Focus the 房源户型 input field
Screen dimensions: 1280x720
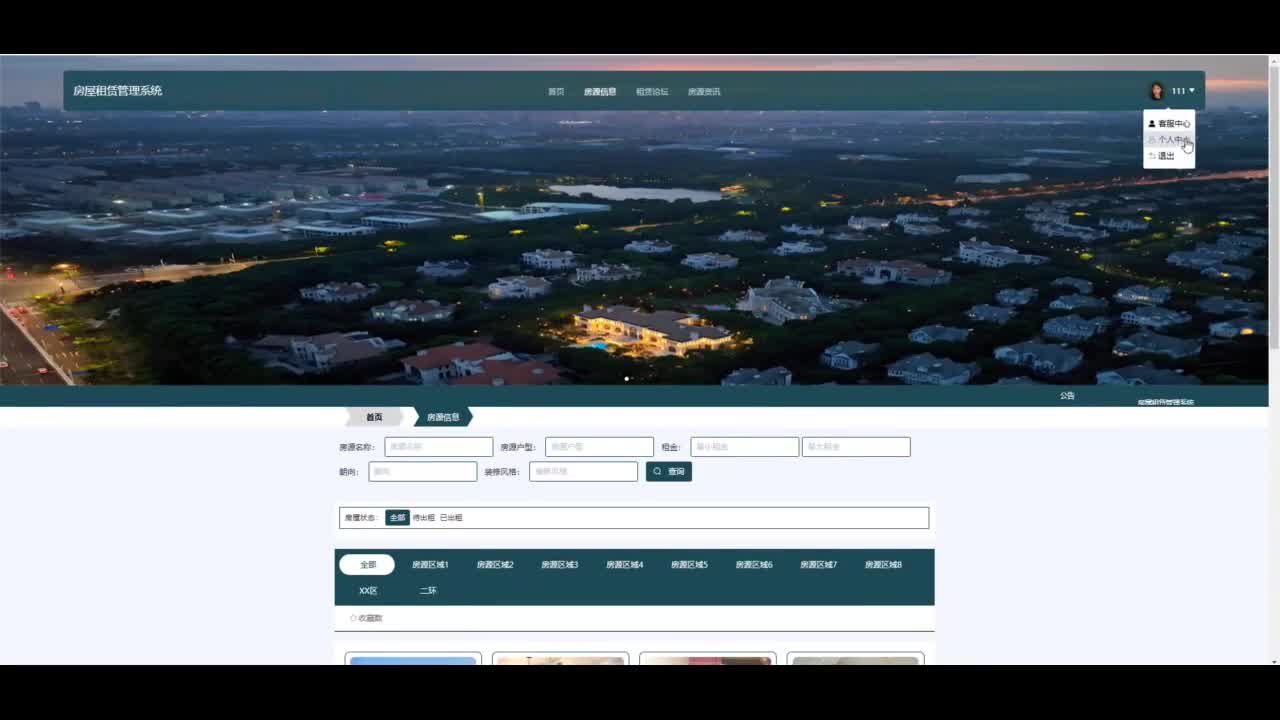pyautogui.click(x=599, y=447)
